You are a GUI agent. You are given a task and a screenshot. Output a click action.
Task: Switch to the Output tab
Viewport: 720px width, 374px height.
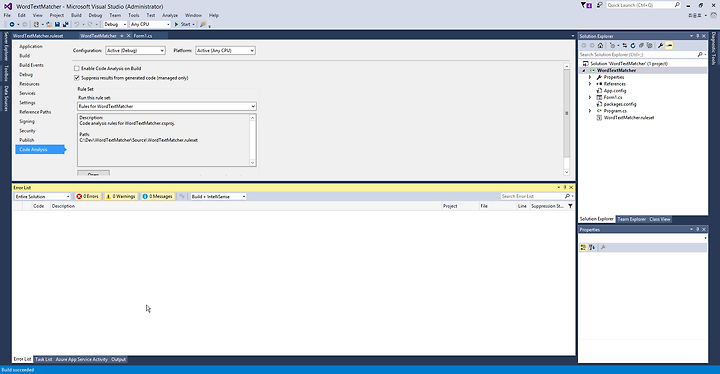118,359
